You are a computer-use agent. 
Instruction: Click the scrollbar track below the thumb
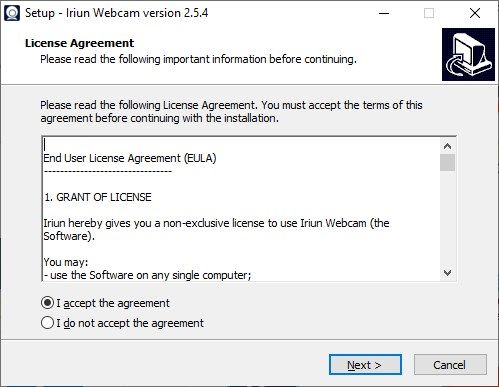(x=447, y=218)
